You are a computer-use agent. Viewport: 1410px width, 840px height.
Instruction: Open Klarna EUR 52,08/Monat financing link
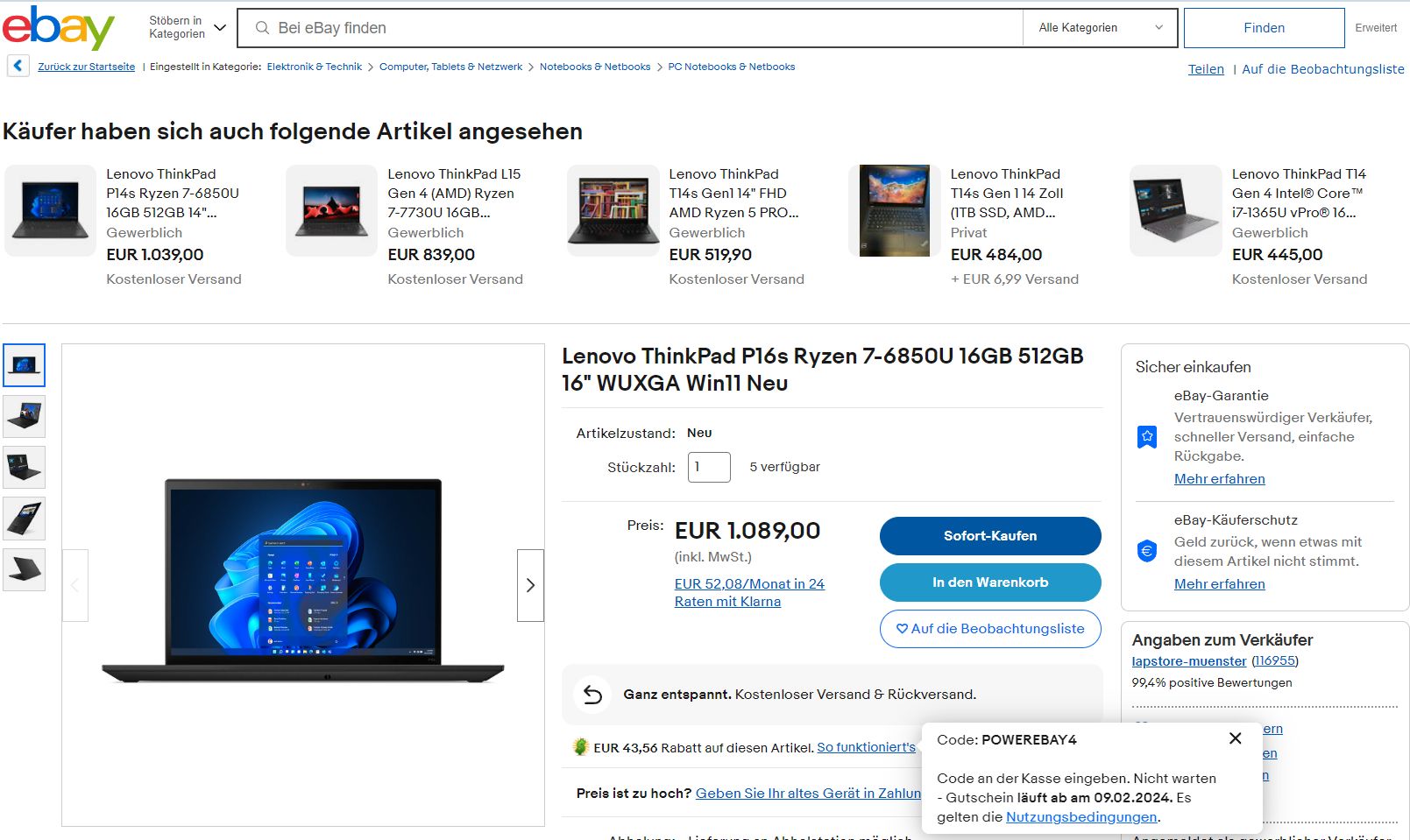click(749, 593)
